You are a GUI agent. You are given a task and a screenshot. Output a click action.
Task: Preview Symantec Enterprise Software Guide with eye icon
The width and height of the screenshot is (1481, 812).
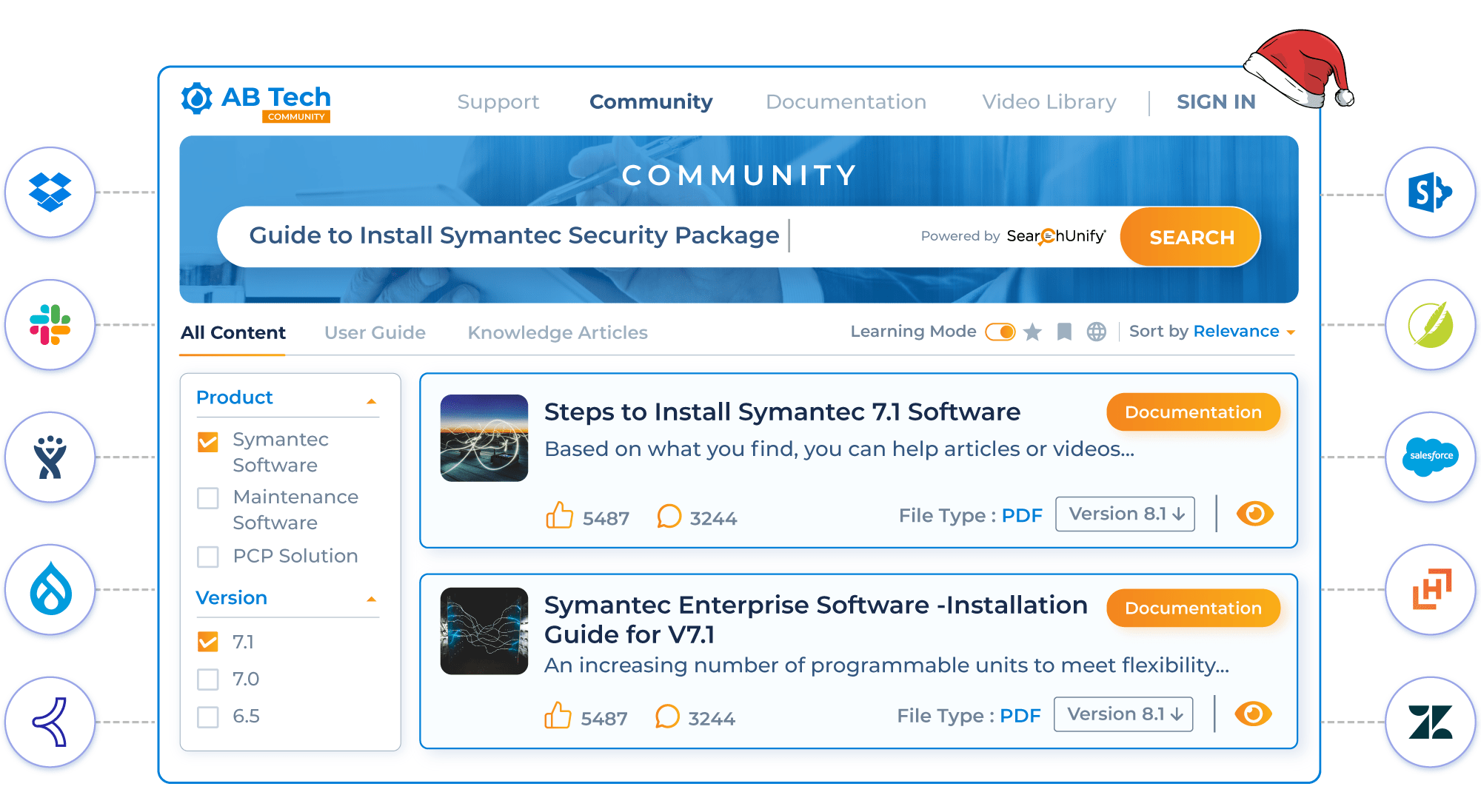tap(1254, 714)
